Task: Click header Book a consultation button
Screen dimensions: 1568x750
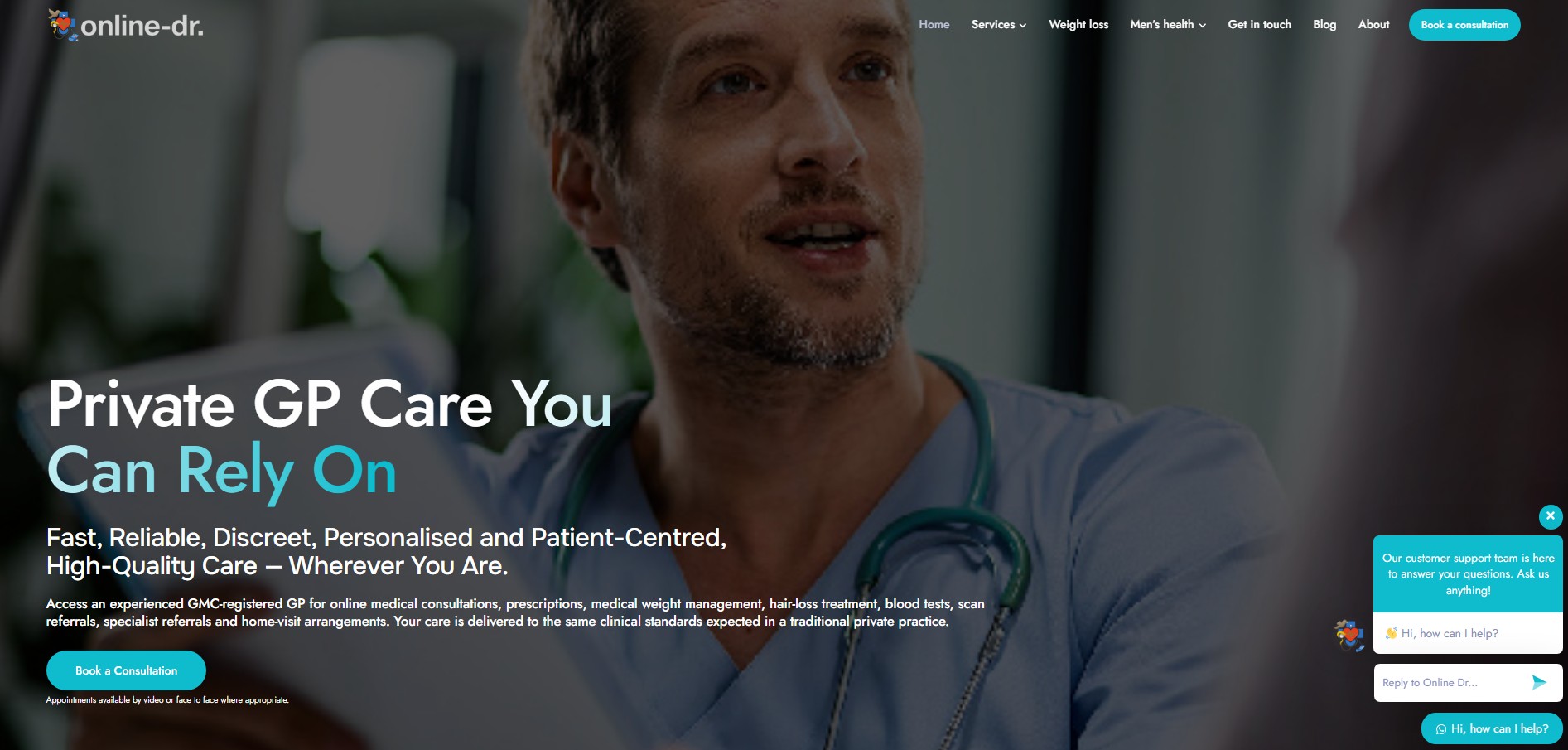Action: pyautogui.click(x=1464, y=25)
